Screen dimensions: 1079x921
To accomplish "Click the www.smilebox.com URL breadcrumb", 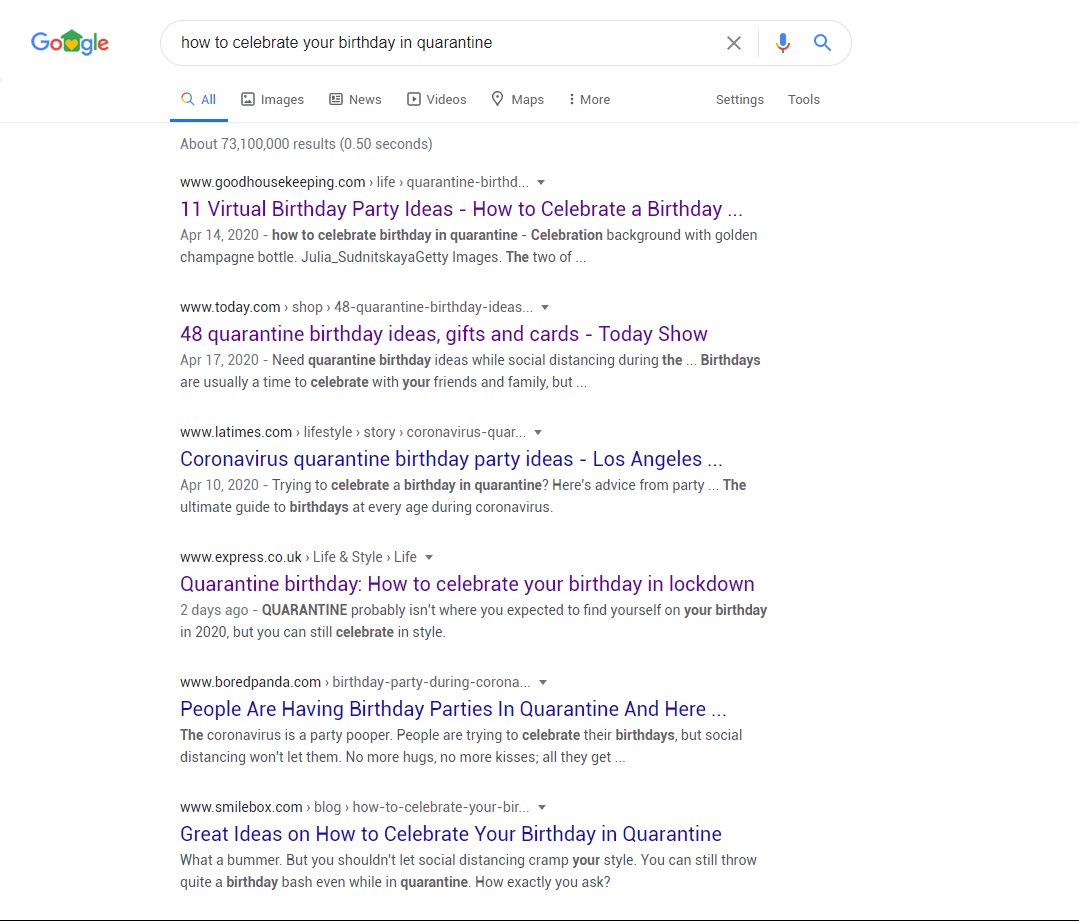I will click(355, 807).
